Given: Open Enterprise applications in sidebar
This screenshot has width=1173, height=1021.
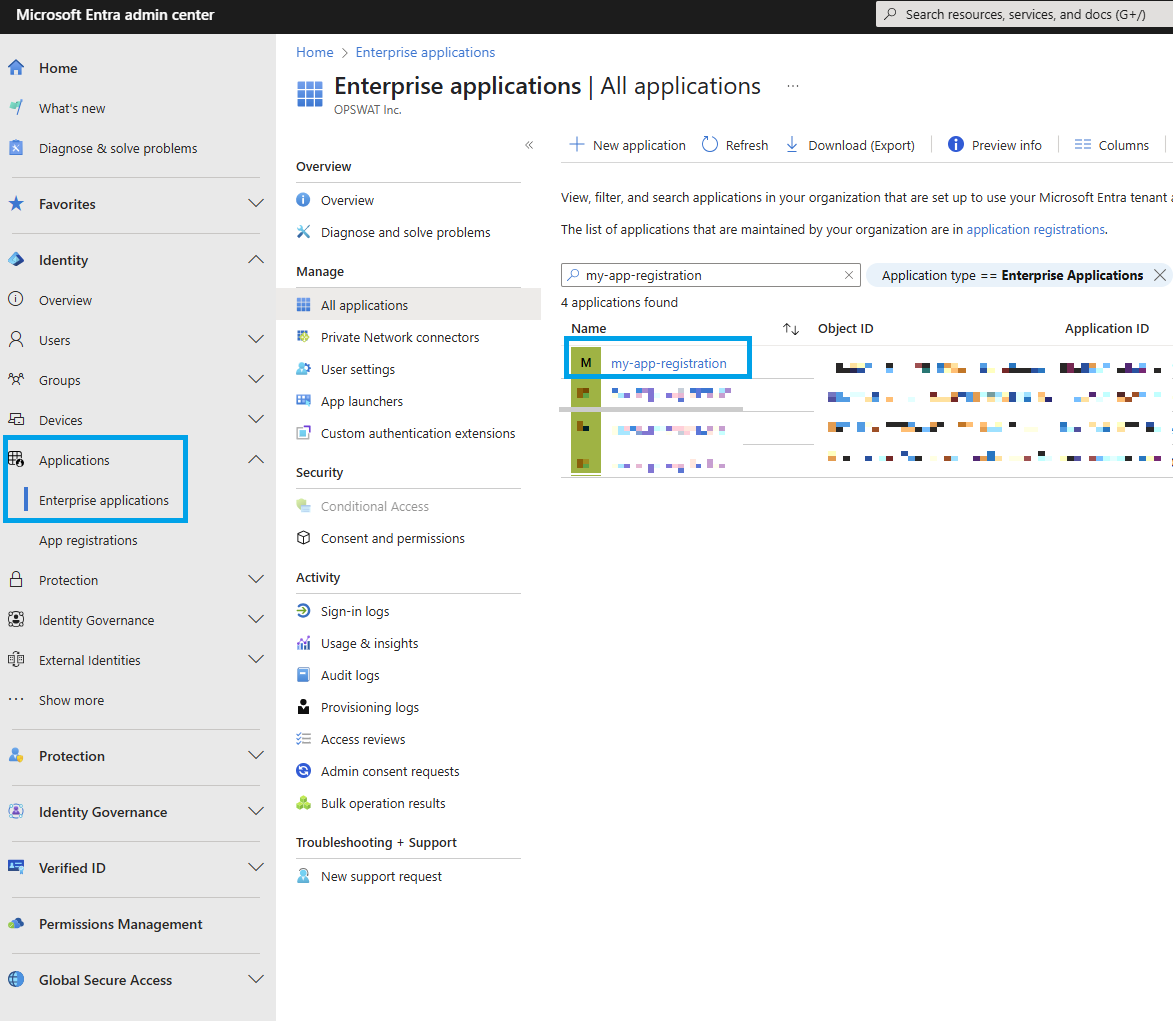Looking at the screenshot, I should (x=104, y=500).
